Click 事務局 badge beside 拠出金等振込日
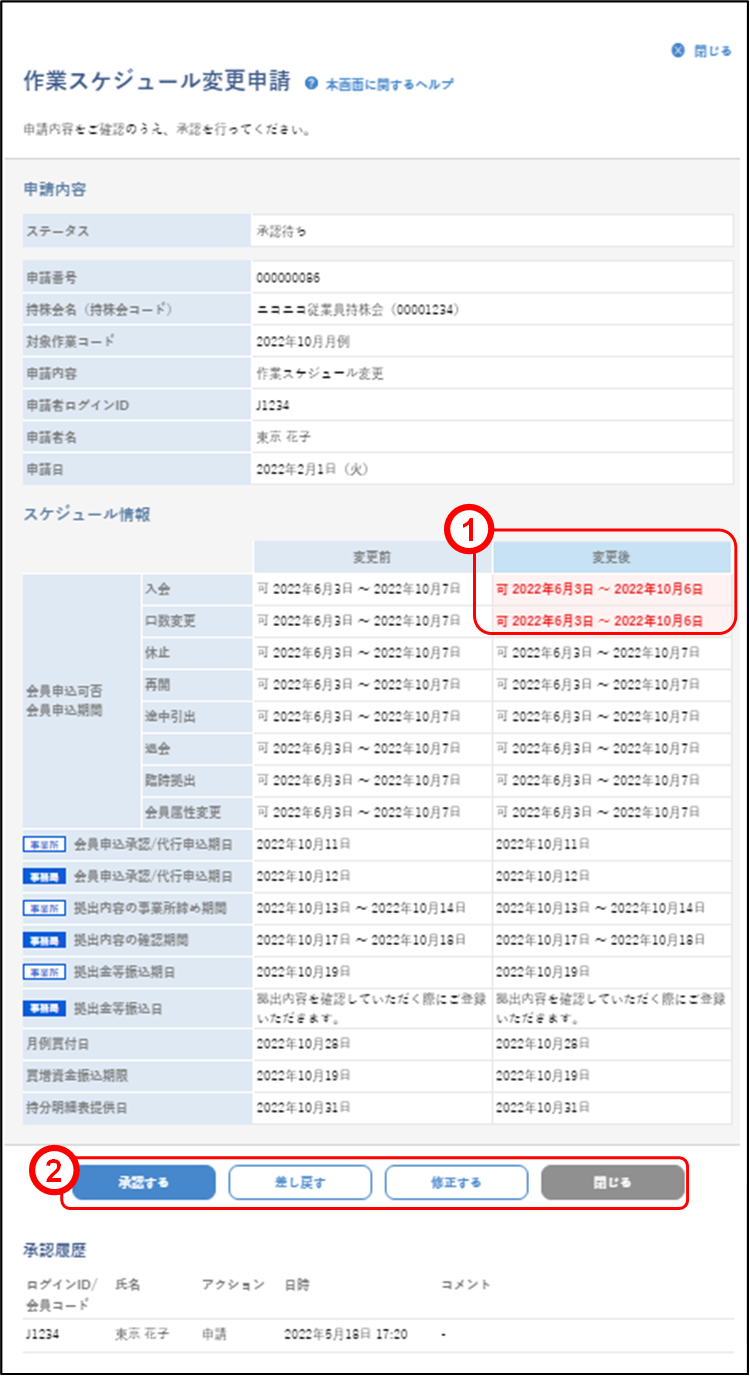This screenshot has width=750, height=1376. [x=44, y=1007]
